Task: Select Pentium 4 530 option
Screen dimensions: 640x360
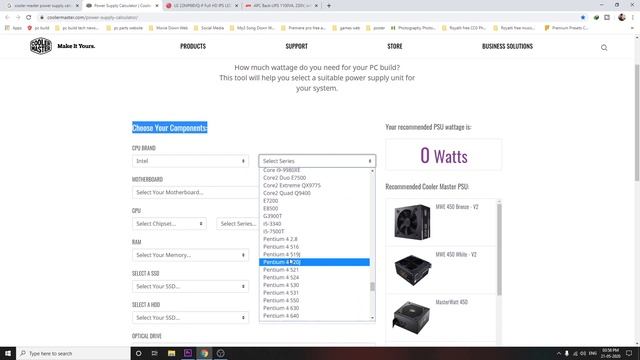Action: click(x=314, y=285)
